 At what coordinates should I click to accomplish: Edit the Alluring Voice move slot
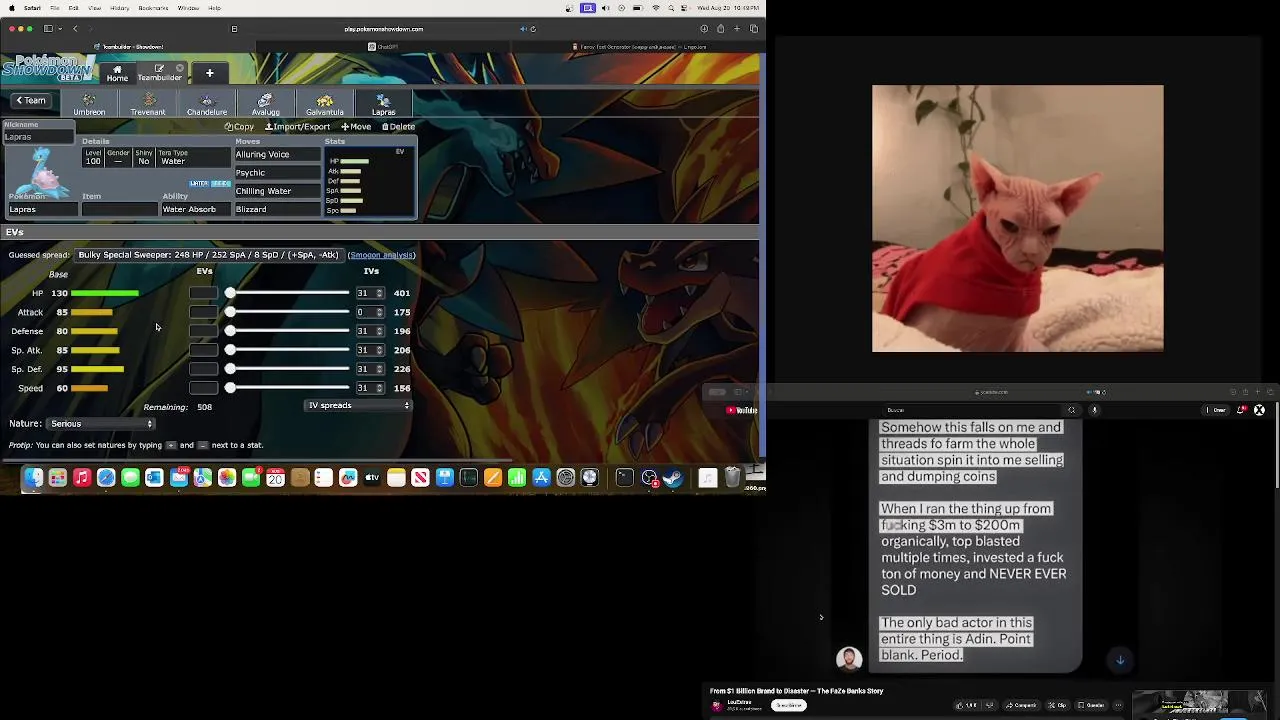pyautogui.click(x=277, y=155)
